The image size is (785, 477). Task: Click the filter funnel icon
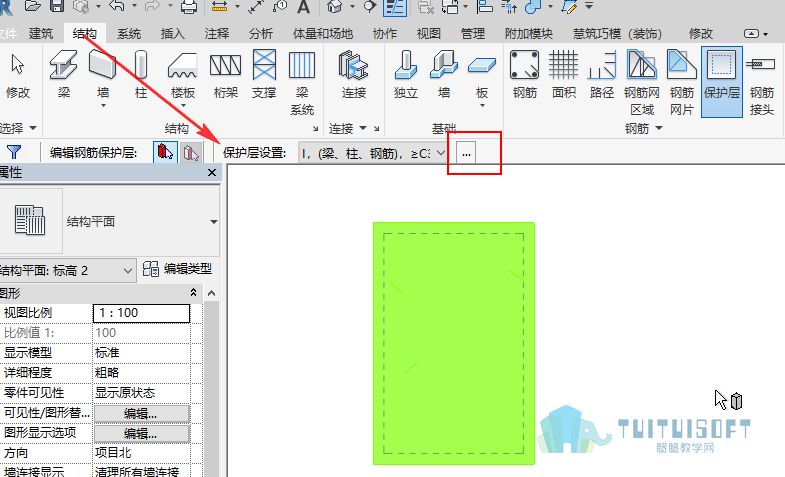tap(14, 152)
